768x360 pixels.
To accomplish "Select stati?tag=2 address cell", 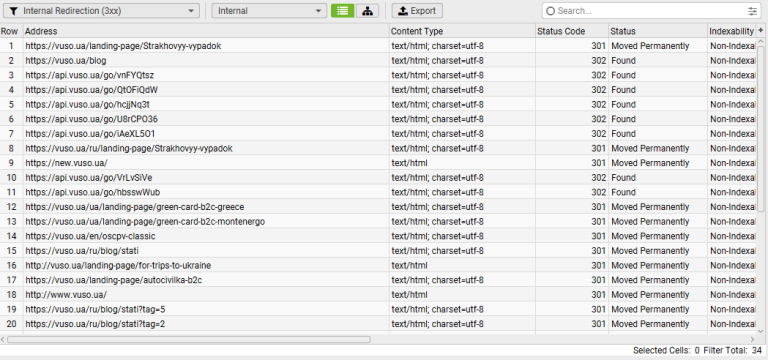I will pyautogui.click(x=206, y=324).
